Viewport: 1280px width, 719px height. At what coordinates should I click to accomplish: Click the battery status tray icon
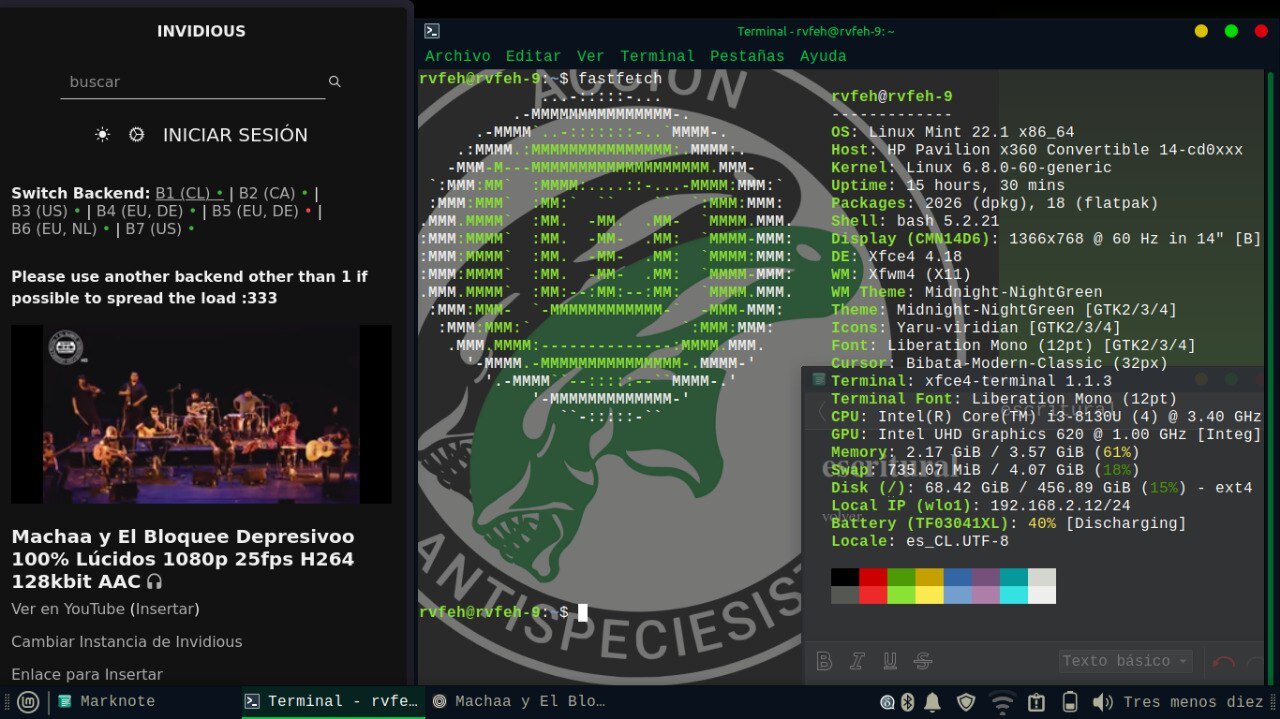(1070, 702)
